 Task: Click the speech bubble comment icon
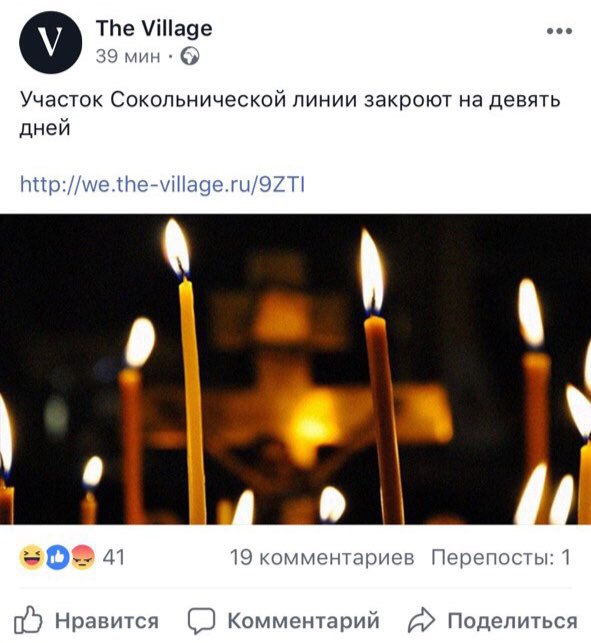[x=201, y=620]
